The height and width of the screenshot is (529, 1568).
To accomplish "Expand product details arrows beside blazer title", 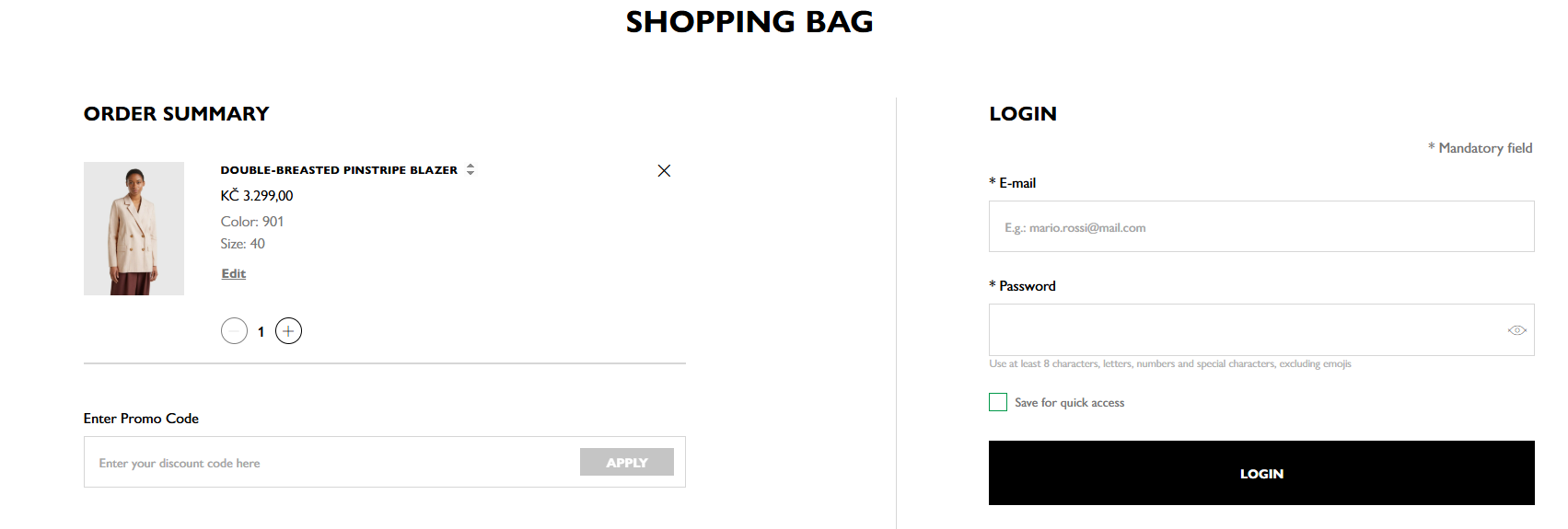I will (x=470, y=169).
